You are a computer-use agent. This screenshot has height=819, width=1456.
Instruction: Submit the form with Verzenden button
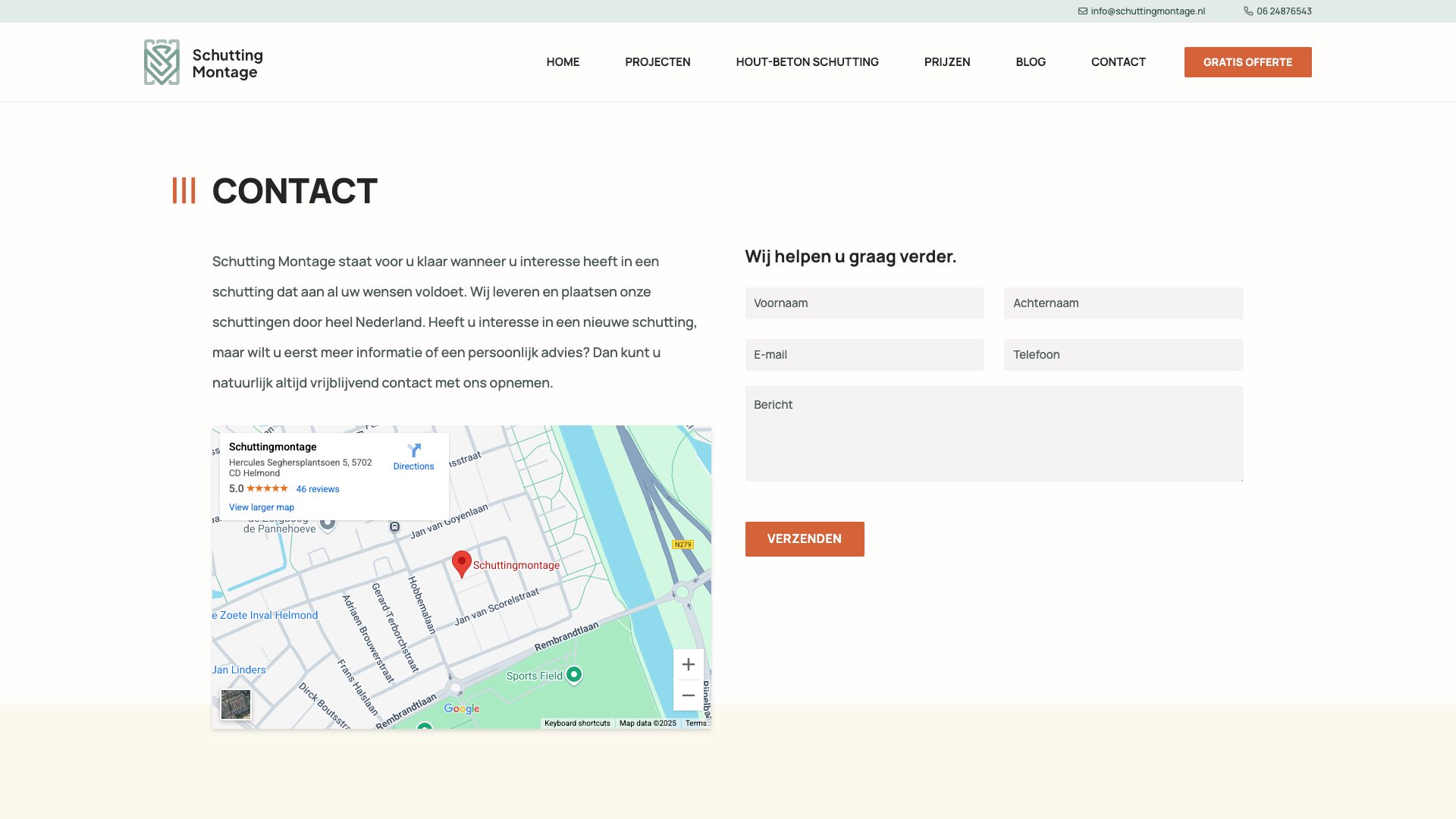click(x=804, y=539)
